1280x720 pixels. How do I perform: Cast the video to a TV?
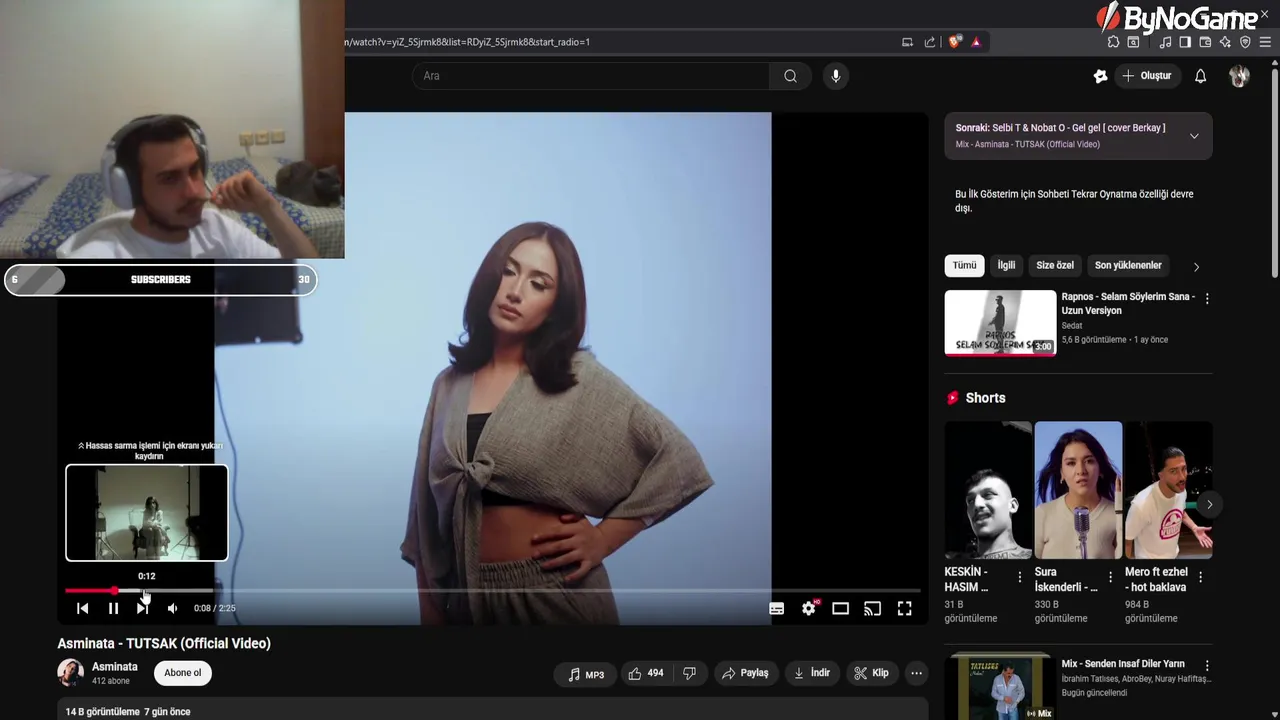tap(872, 608)
